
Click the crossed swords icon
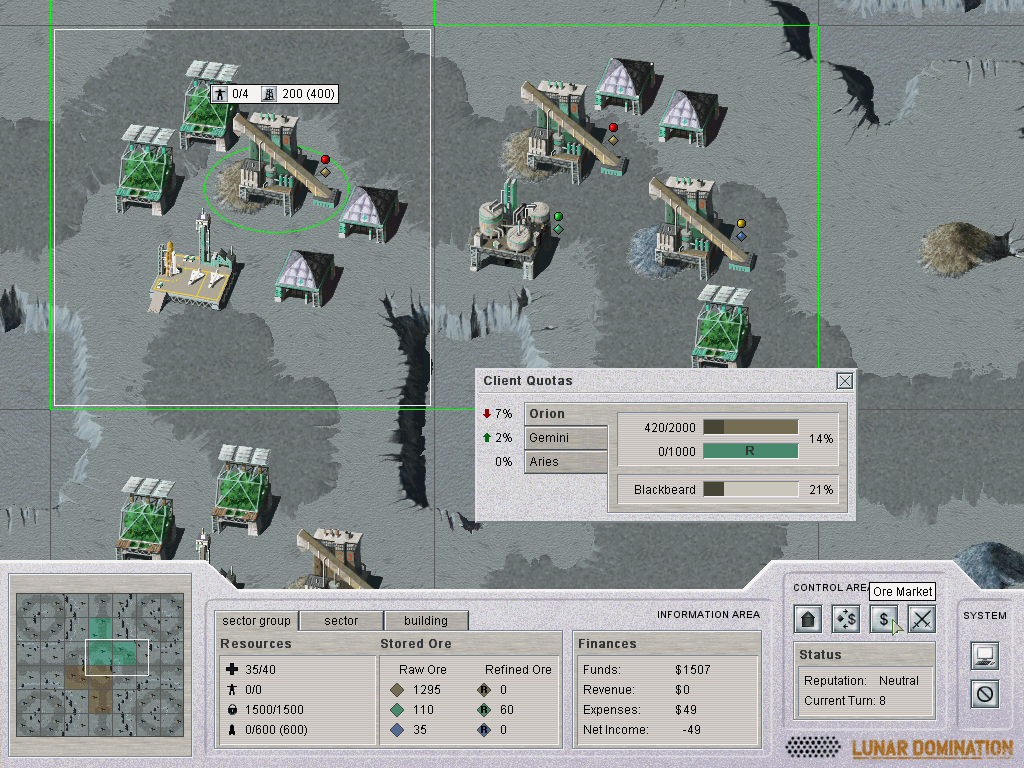pos(921,620)
